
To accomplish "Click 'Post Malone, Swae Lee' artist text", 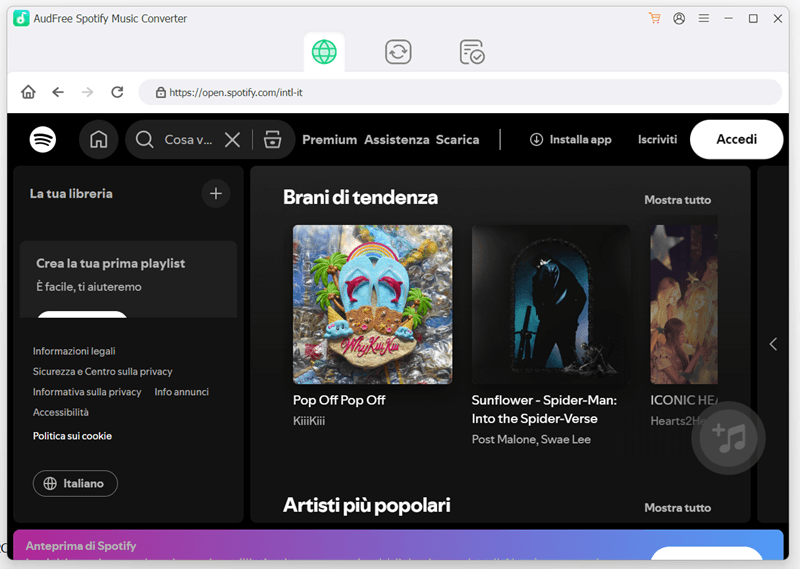I will [x=531, y=439].
